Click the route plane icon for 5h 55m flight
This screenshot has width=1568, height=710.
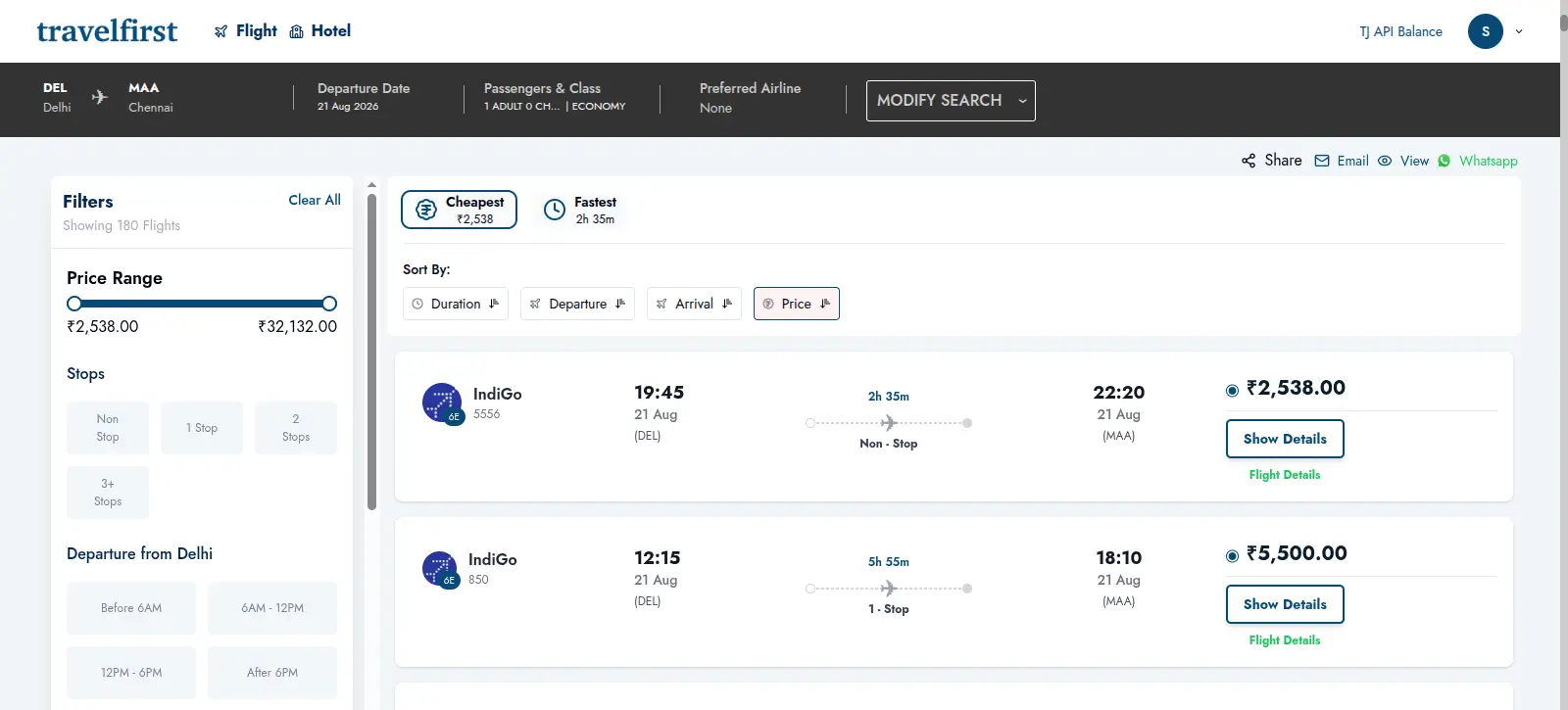[x=889, y=589]
